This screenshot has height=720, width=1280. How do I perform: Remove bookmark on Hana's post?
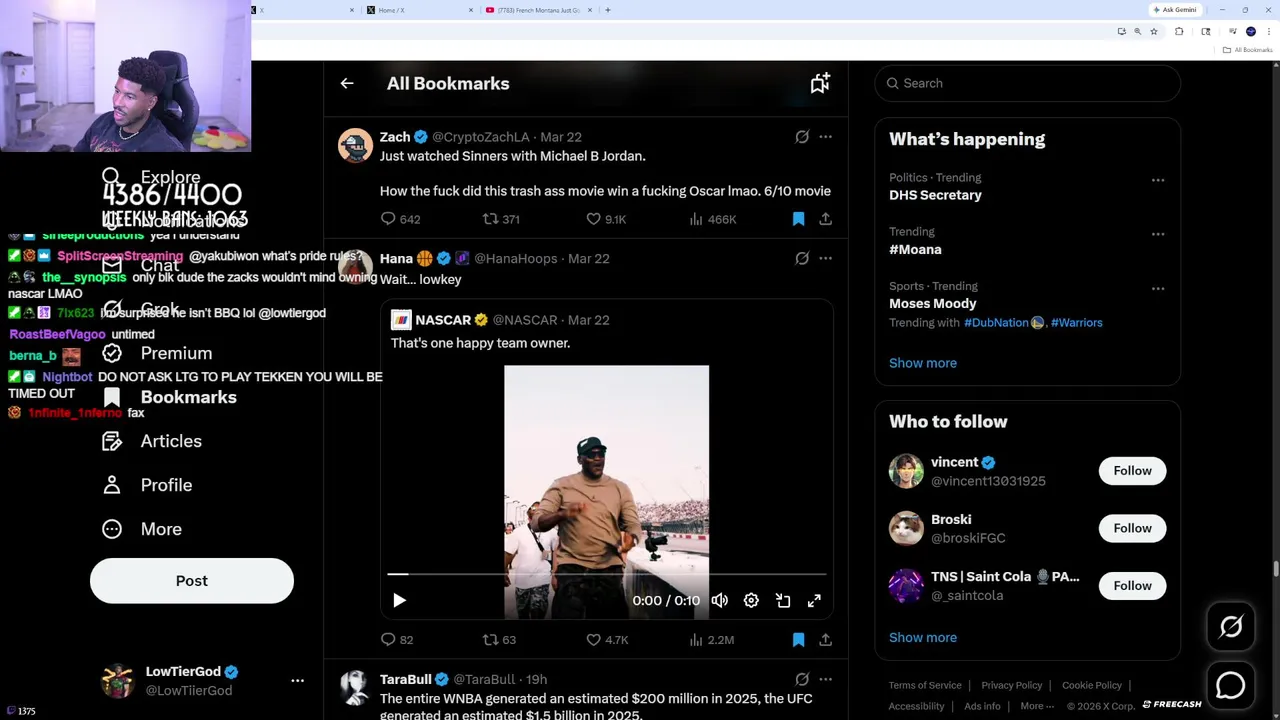point(798,640)
